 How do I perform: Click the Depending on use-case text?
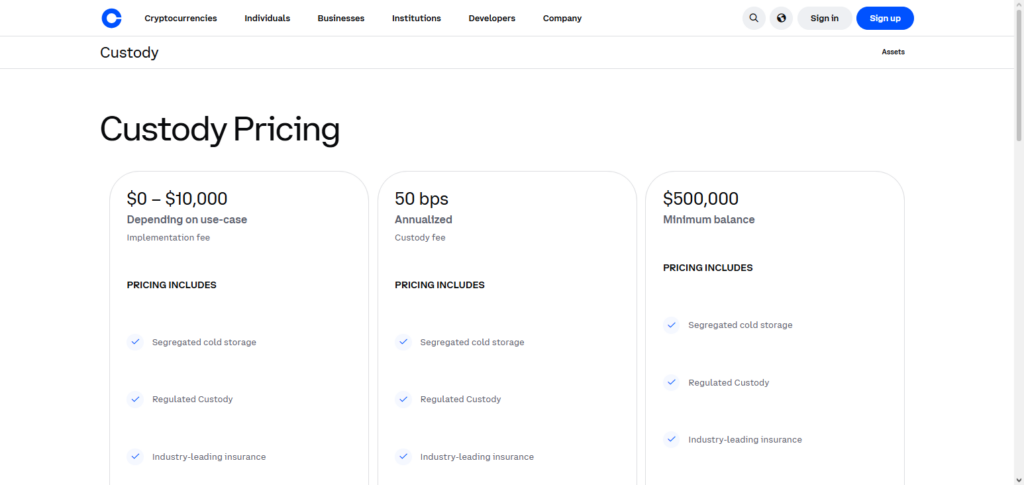(x=187, y=220)
